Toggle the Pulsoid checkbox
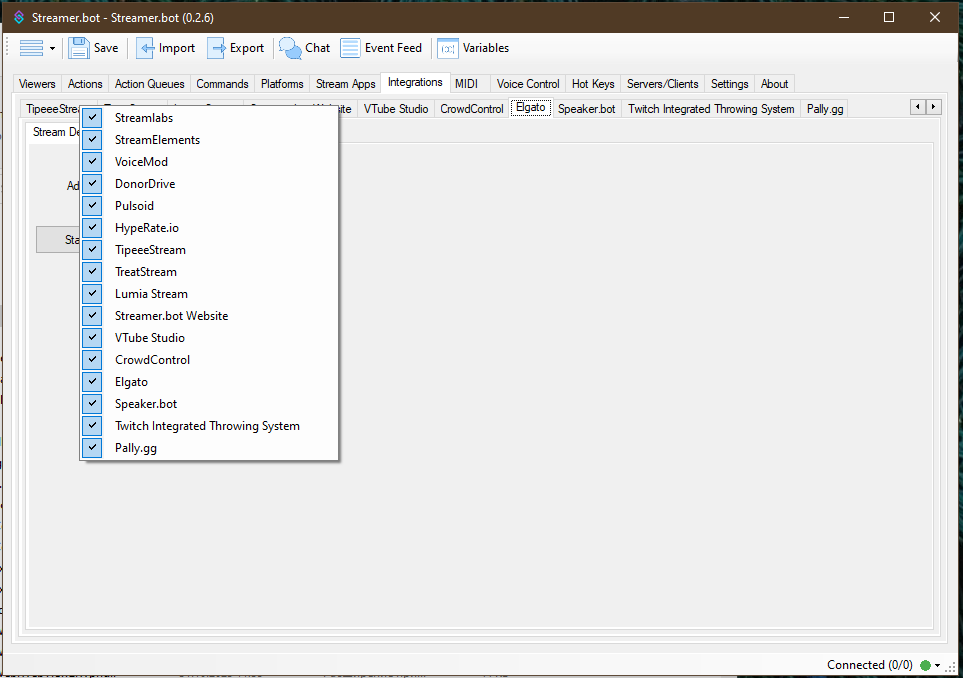 point(92,206)
